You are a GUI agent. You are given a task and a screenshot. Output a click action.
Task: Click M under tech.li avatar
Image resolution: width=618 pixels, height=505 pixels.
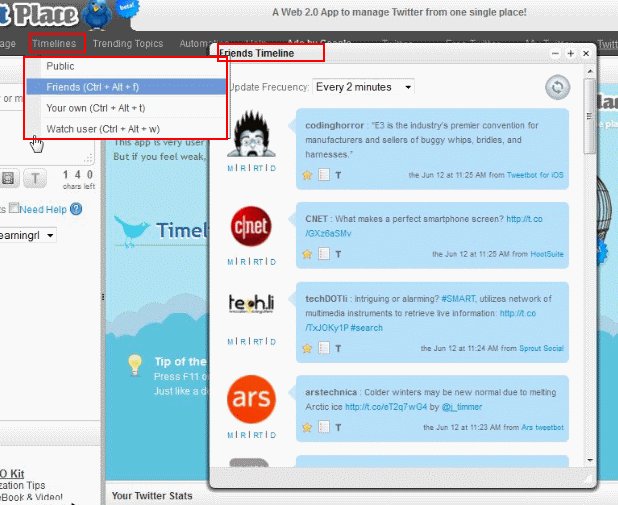(230, 342)
